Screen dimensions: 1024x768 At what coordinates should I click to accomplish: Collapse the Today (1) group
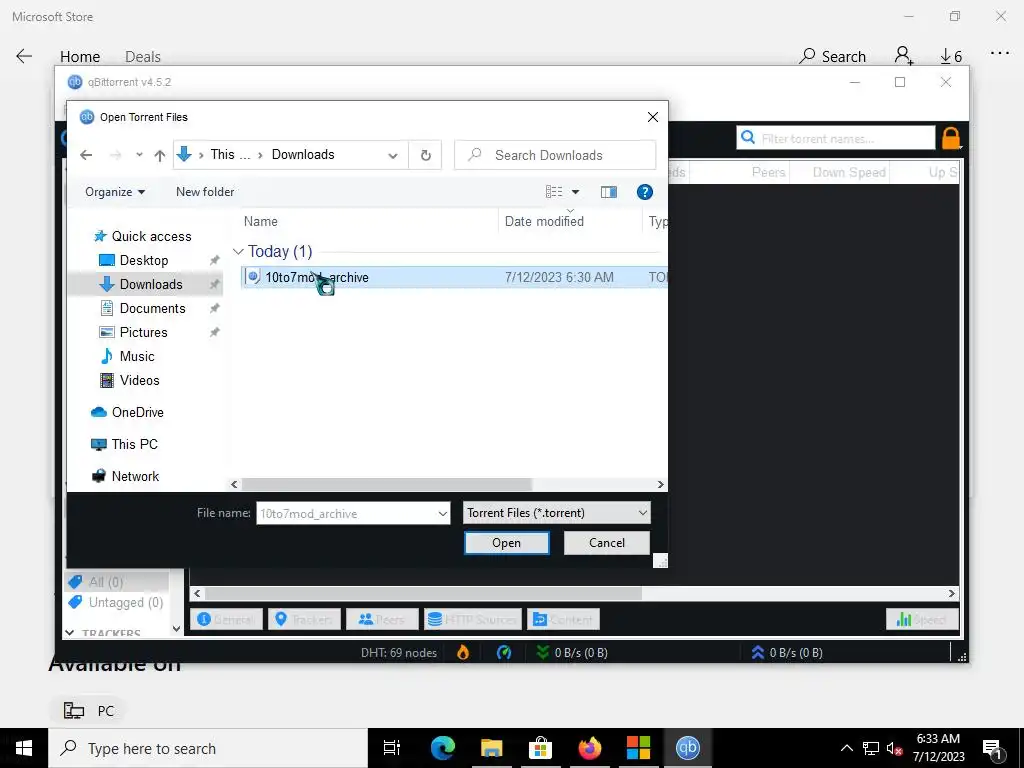238,251
